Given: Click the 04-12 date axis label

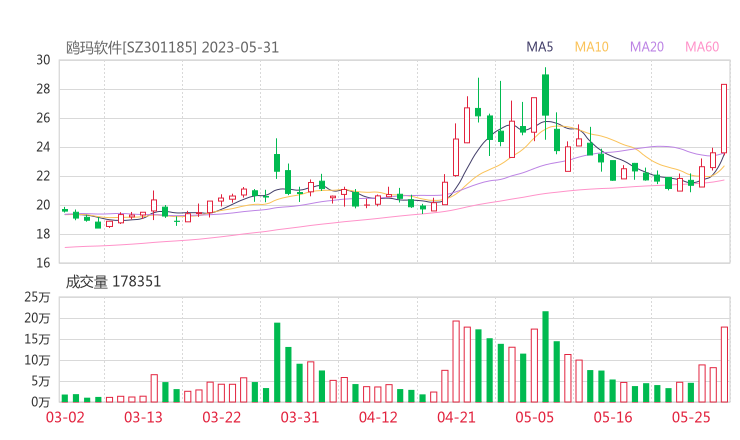Looking at the screenshot, I should pos(378,417).
